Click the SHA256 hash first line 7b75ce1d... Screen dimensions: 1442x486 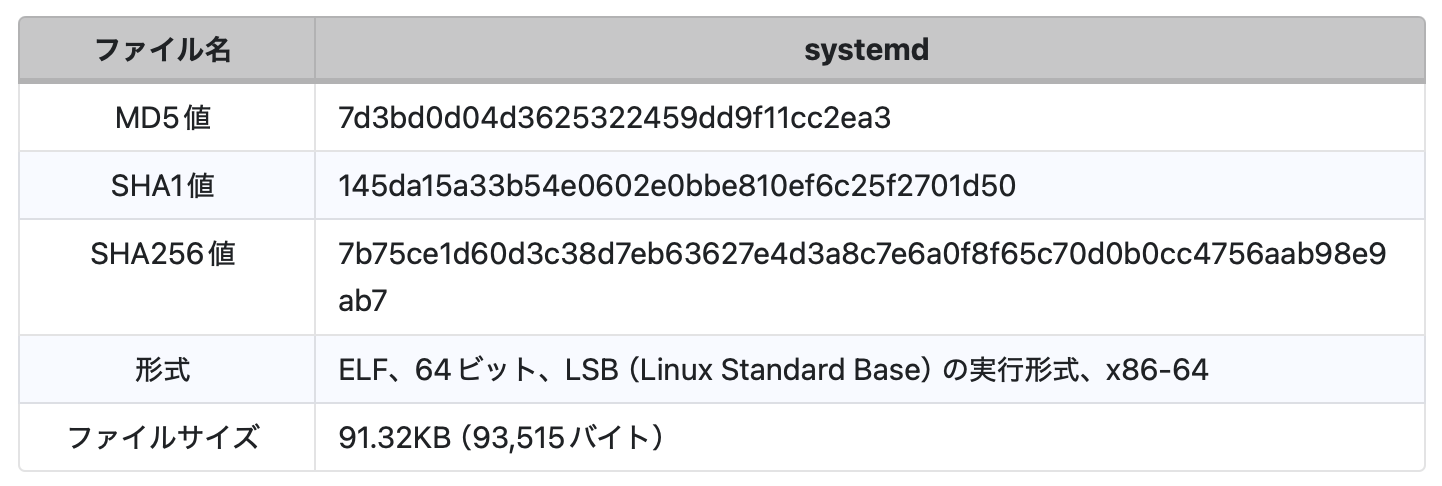[862, 255]
